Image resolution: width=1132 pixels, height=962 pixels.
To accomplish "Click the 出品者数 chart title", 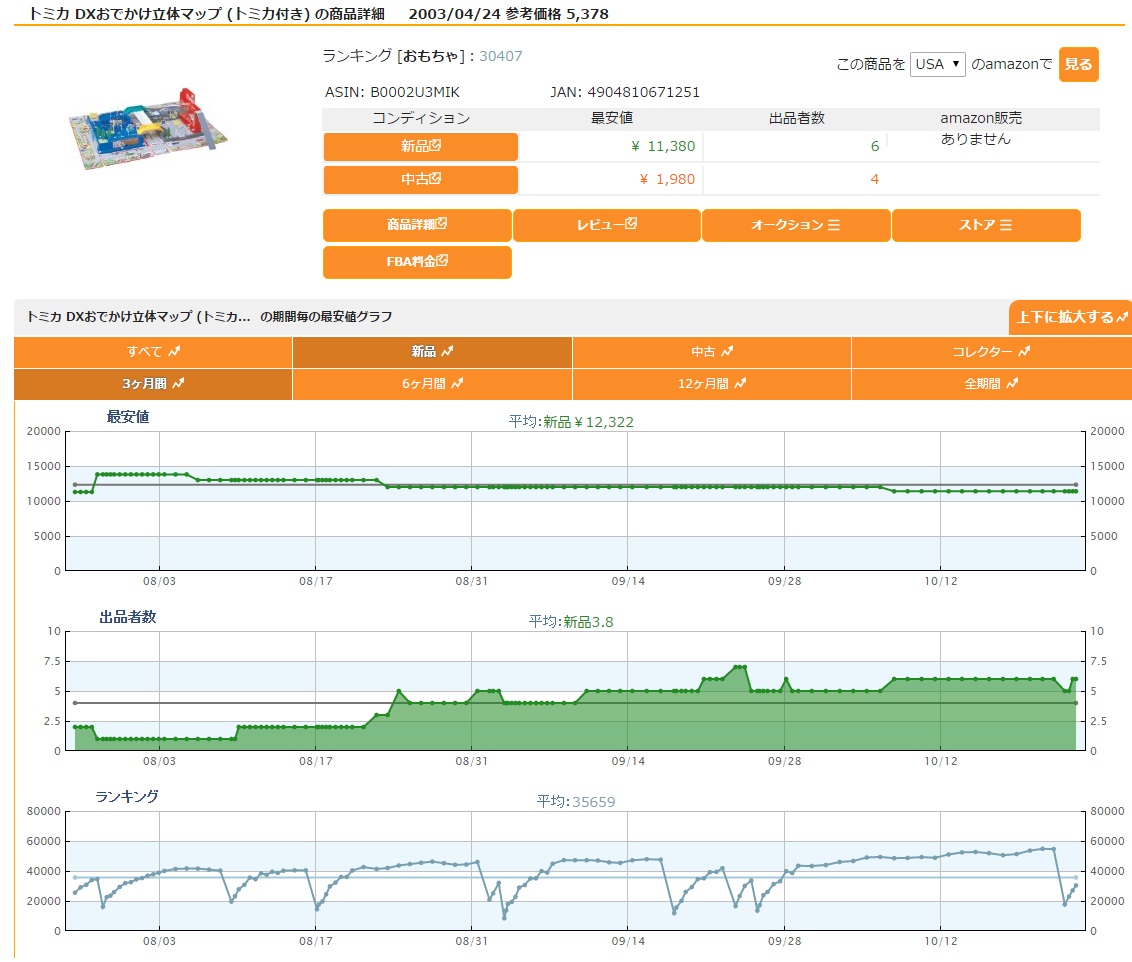I will (128, 617).
